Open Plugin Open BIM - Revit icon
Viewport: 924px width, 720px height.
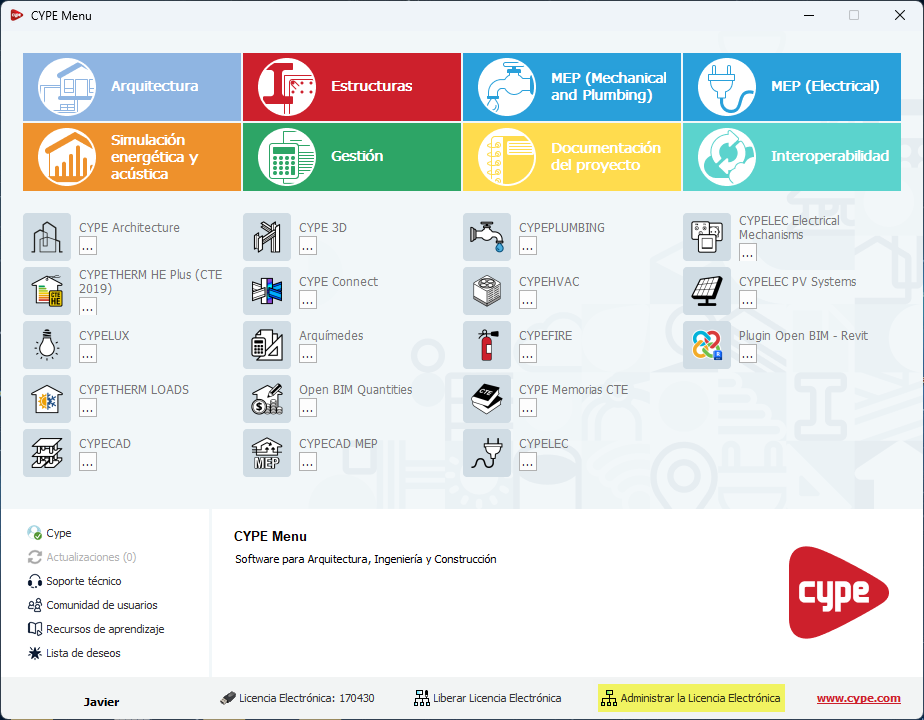pyautogui.click(x=707, y=345)
